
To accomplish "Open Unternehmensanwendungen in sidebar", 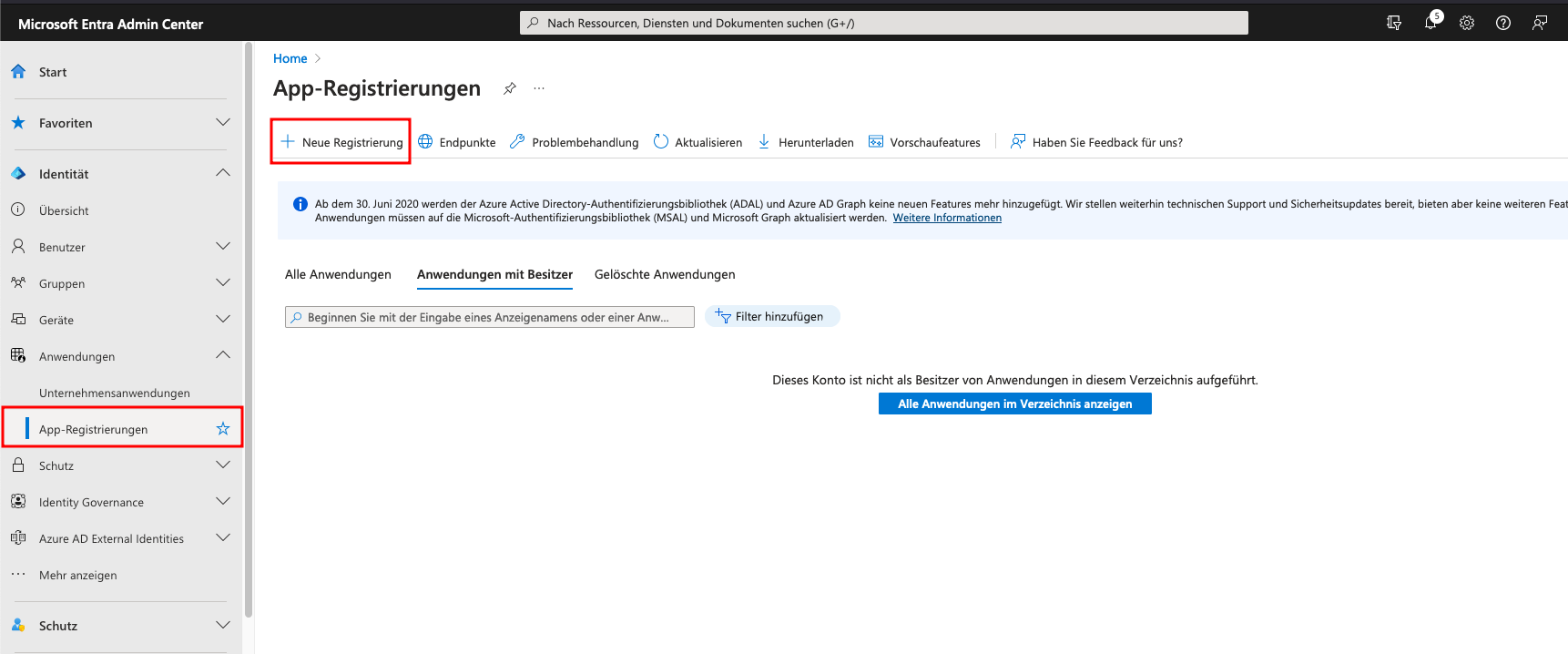I will [x=115, y=393].
